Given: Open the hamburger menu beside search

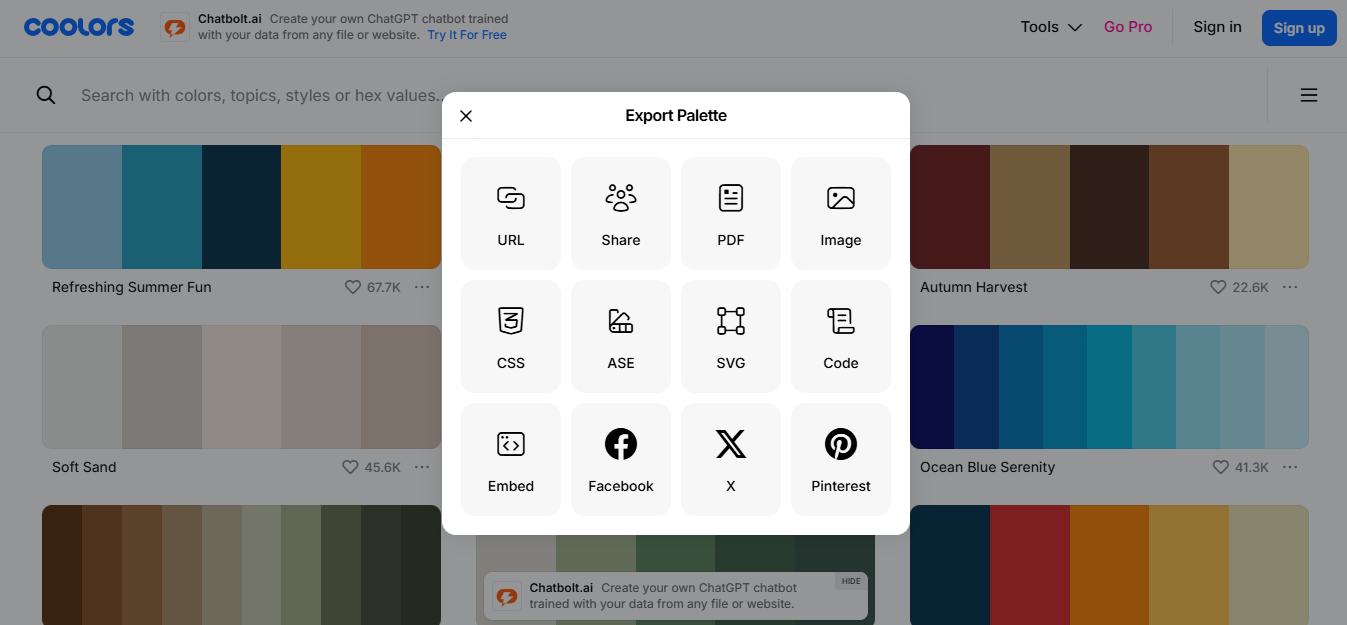Looking at the screenshot, I should (1308, 95).
